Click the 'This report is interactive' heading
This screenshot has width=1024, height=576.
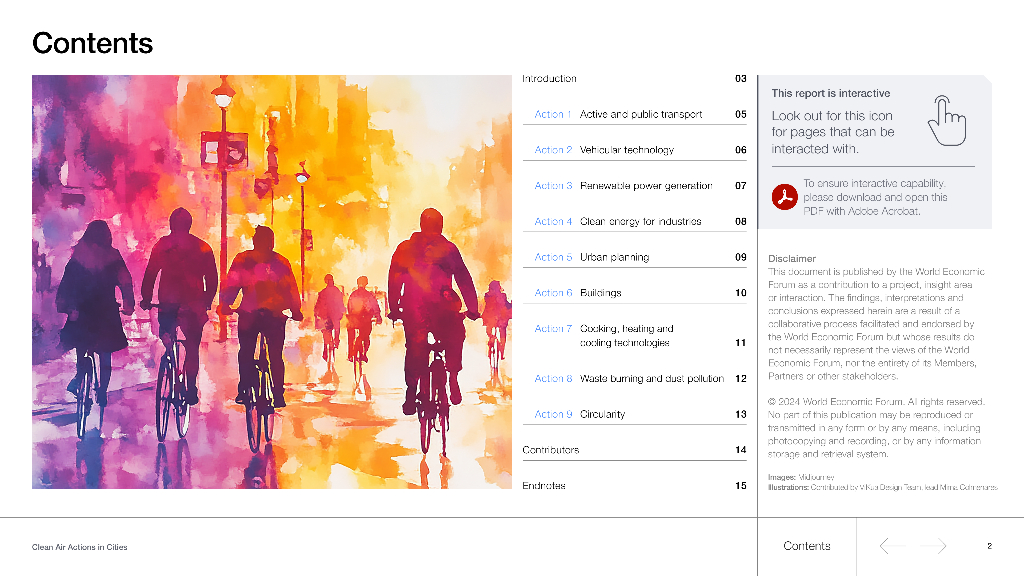[x=831, y=93]
